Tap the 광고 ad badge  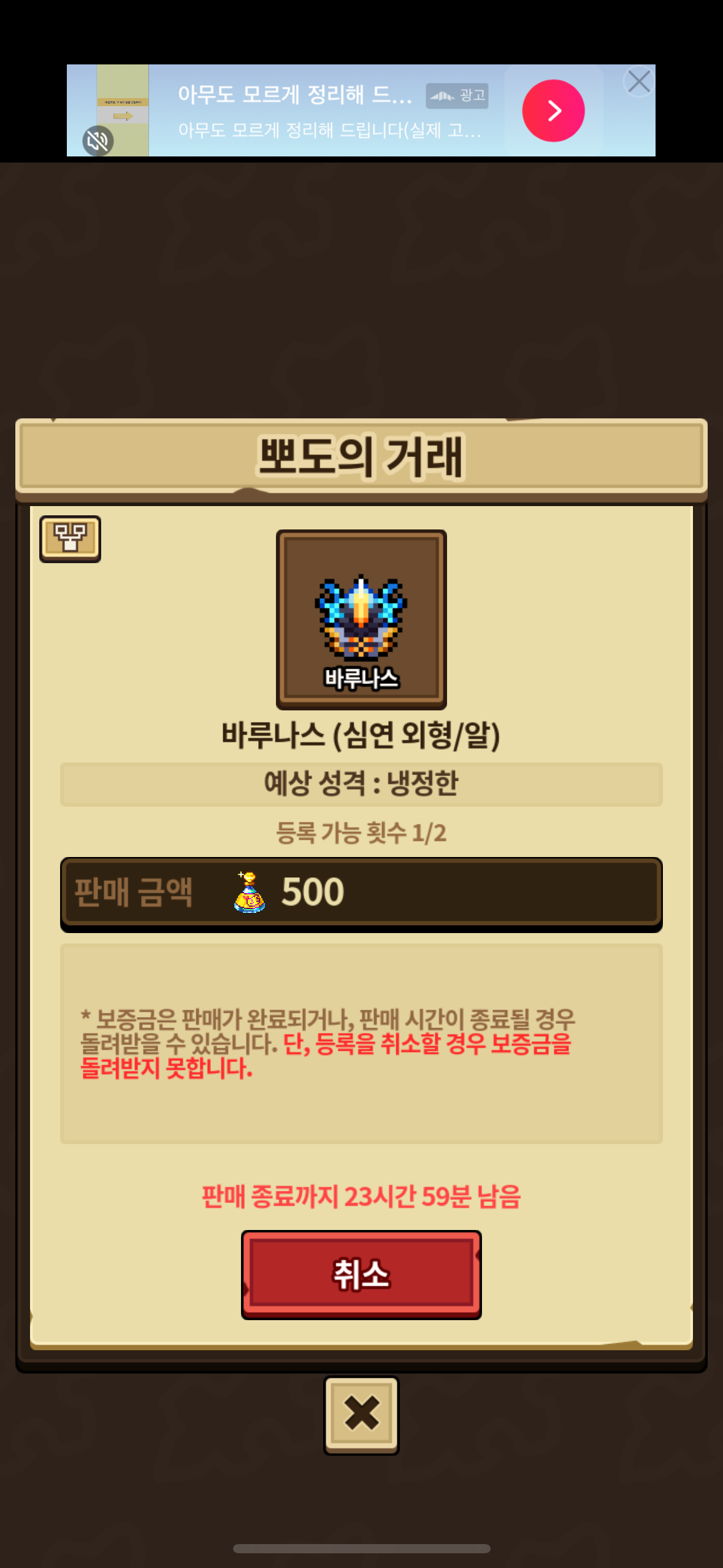[457, 96]
